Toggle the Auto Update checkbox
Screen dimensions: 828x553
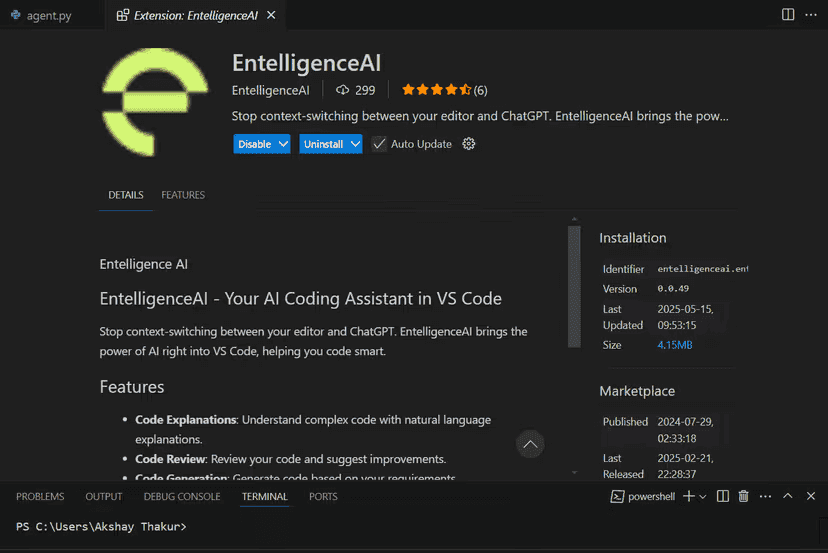coord(379,144)
